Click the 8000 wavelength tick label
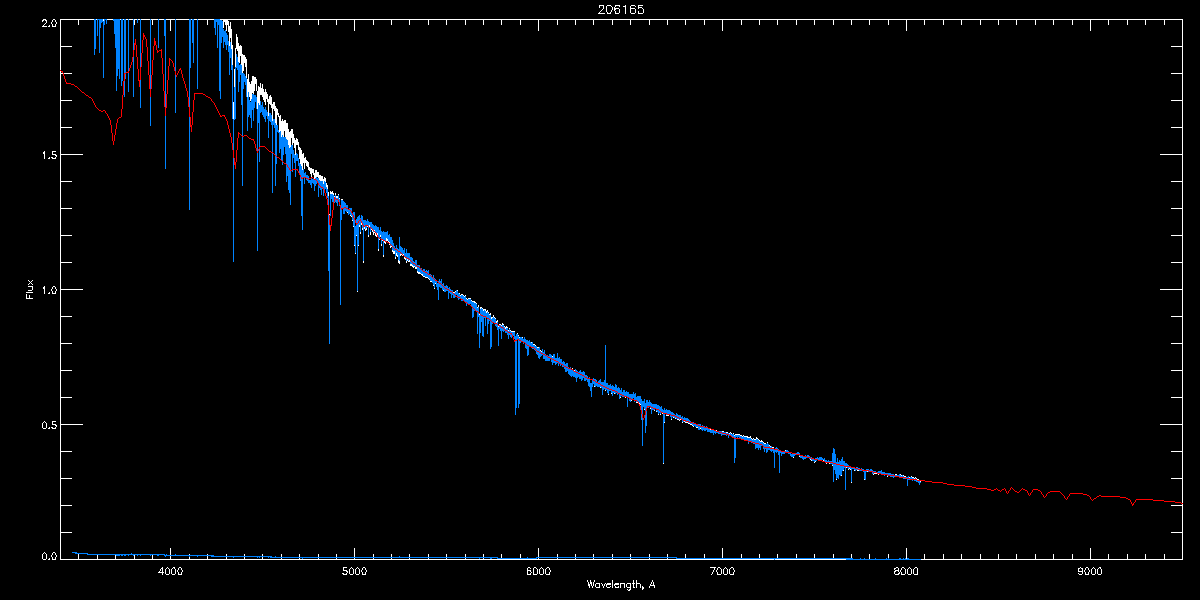The image size is (1200, 600). (x=906, y=573)
